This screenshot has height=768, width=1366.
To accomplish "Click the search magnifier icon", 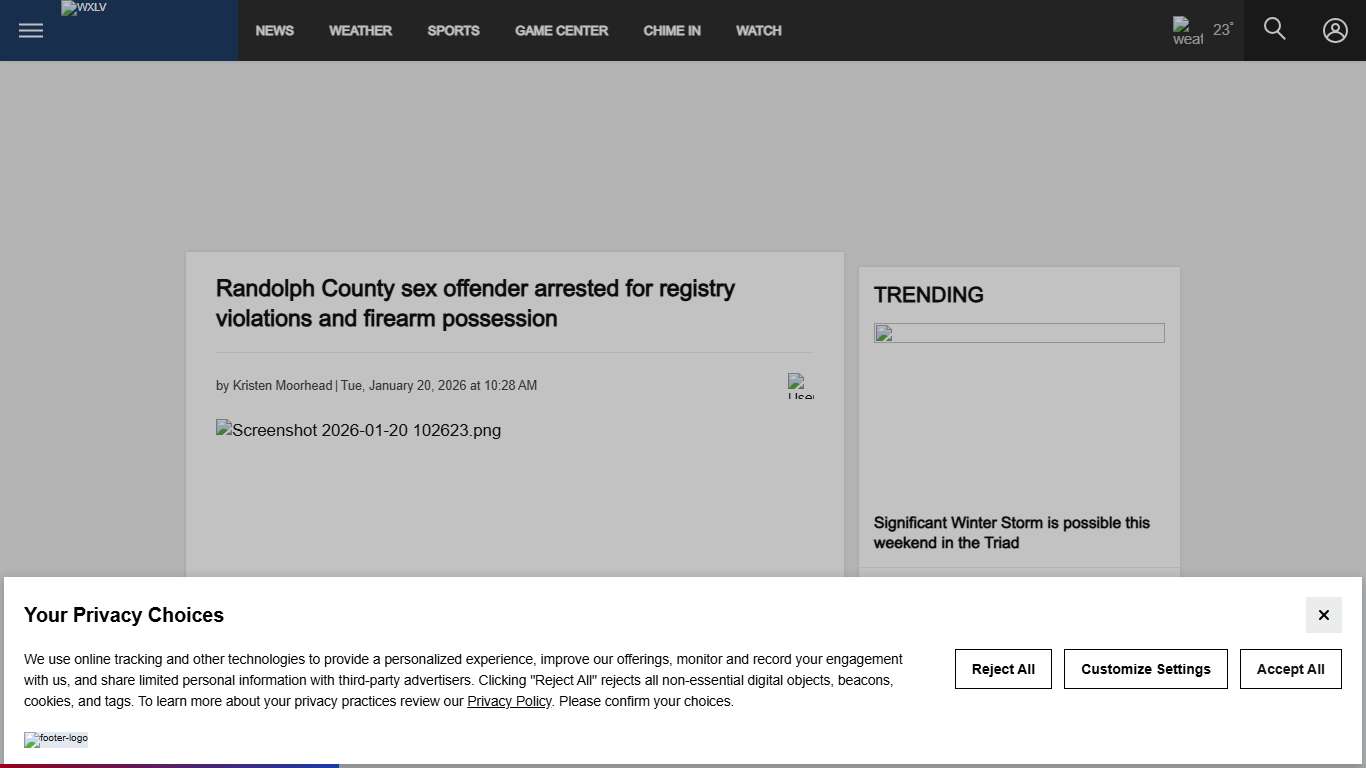I will pyautogui.click(x=1274, y=29).
